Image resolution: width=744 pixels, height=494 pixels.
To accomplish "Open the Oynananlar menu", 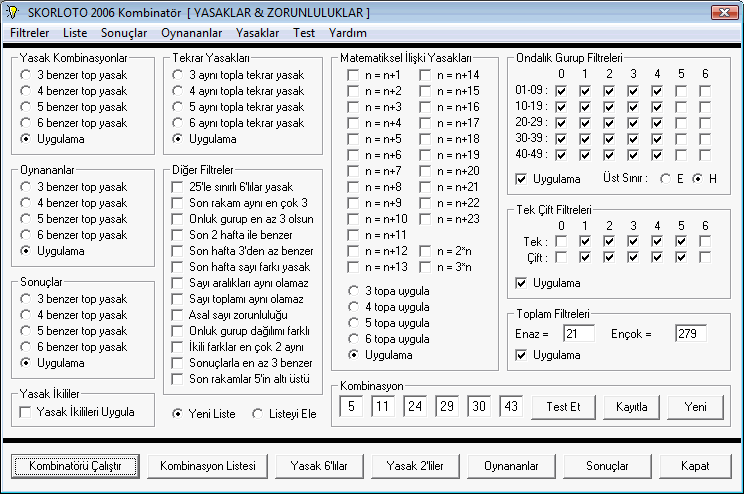I will [193, 32].
